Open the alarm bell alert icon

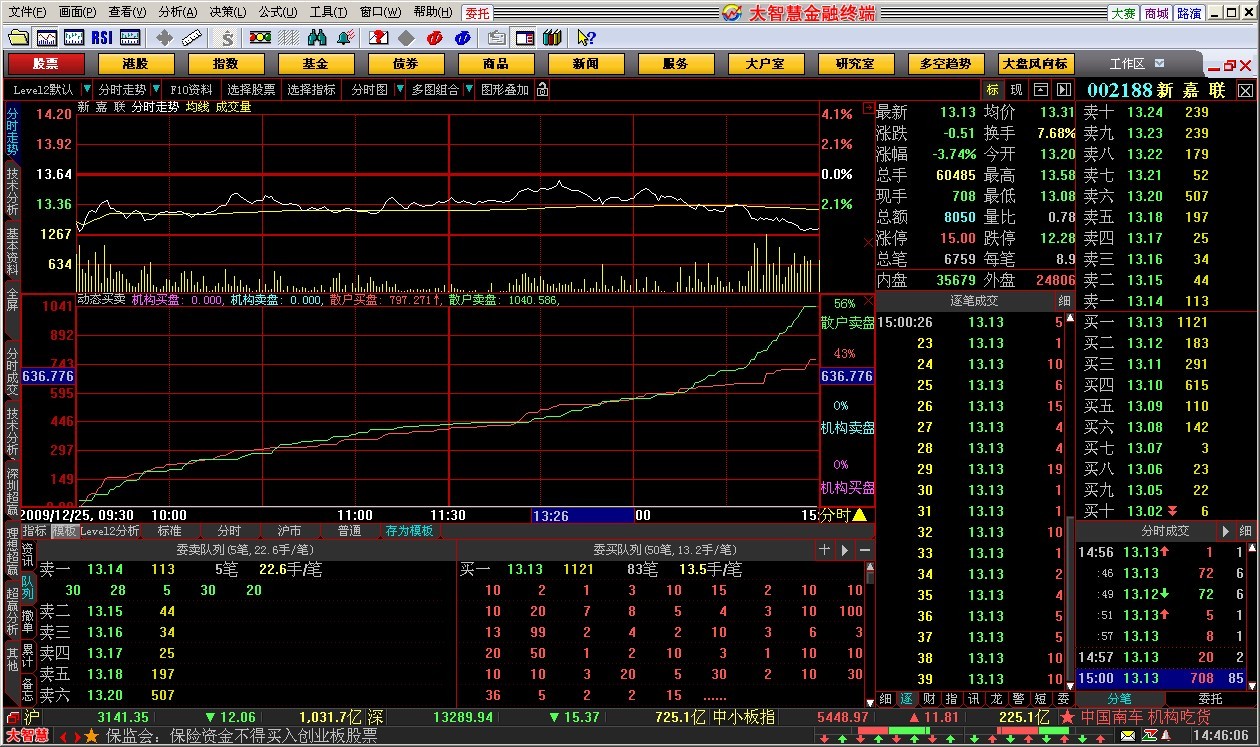click(x=344, y=37)
